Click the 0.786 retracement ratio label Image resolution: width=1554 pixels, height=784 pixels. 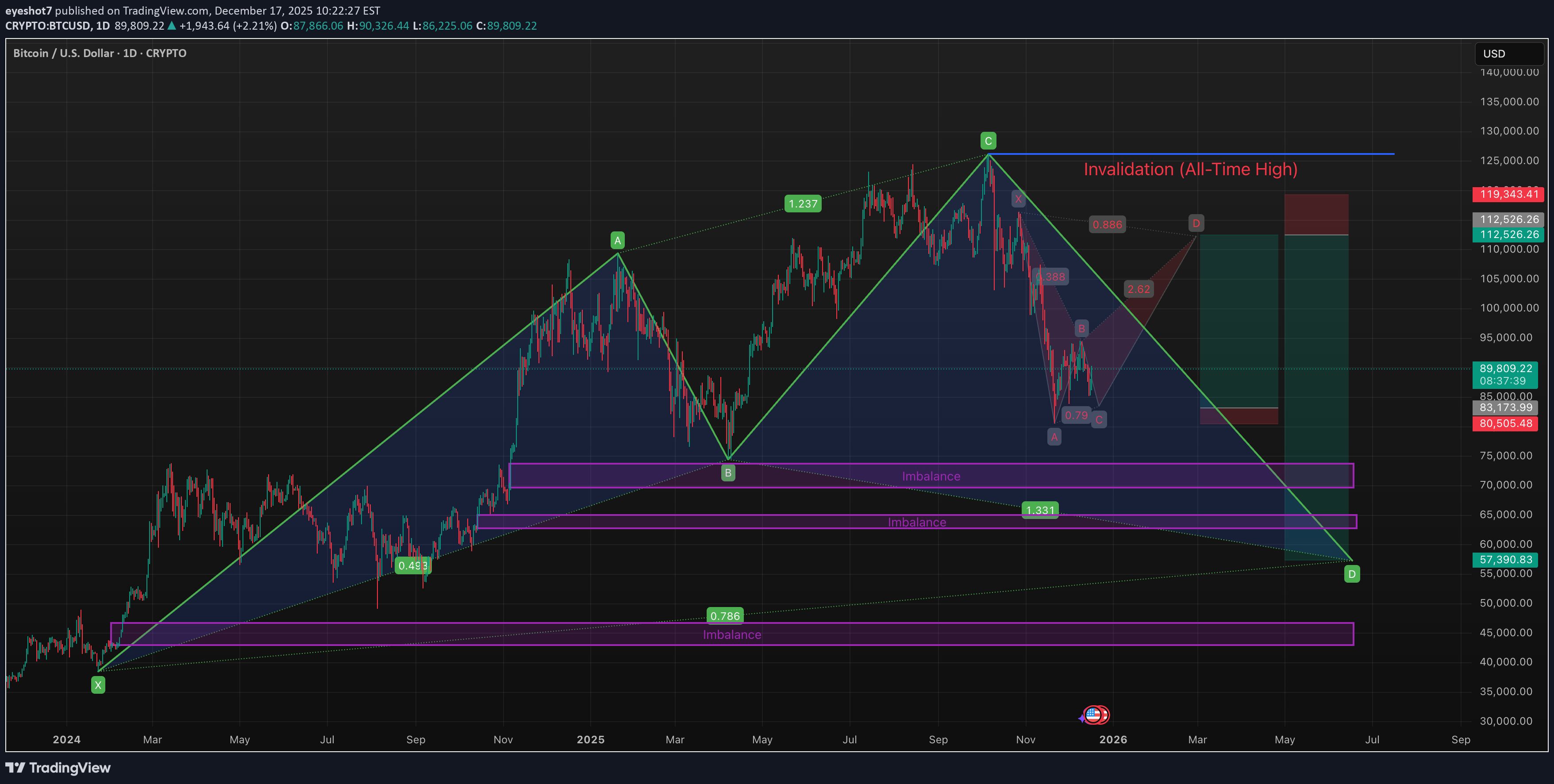tap(724, 616)
